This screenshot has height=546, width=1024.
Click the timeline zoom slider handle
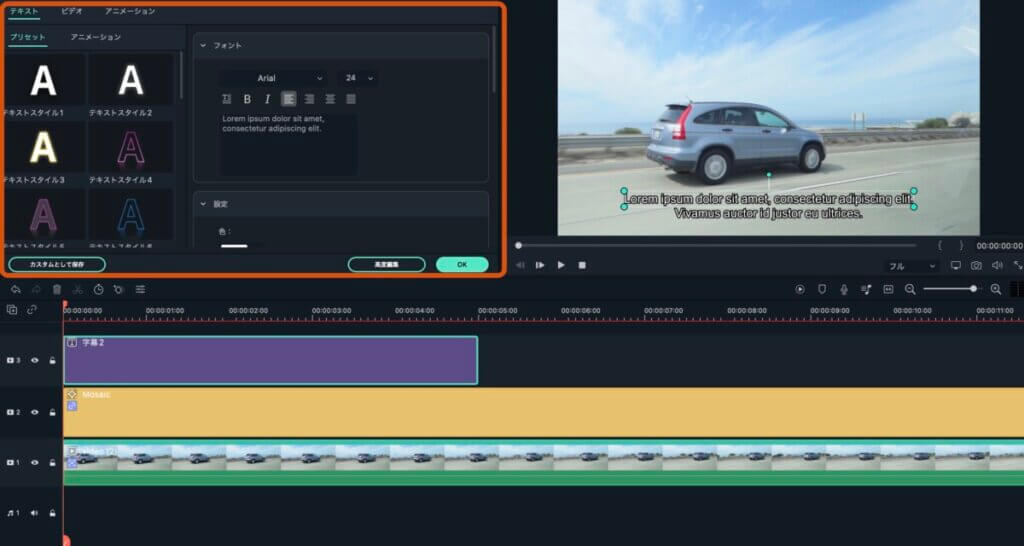[974, 289]
